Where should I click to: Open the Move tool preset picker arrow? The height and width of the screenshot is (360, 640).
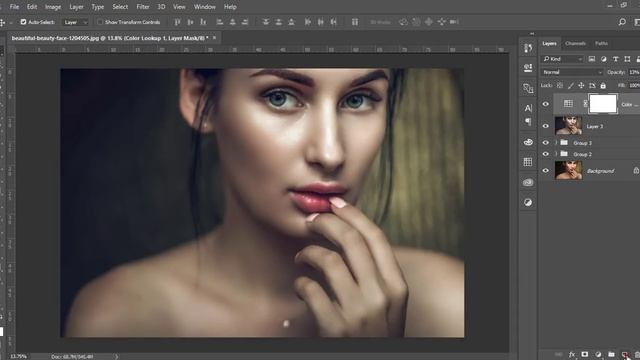click(x=11, y=22)
